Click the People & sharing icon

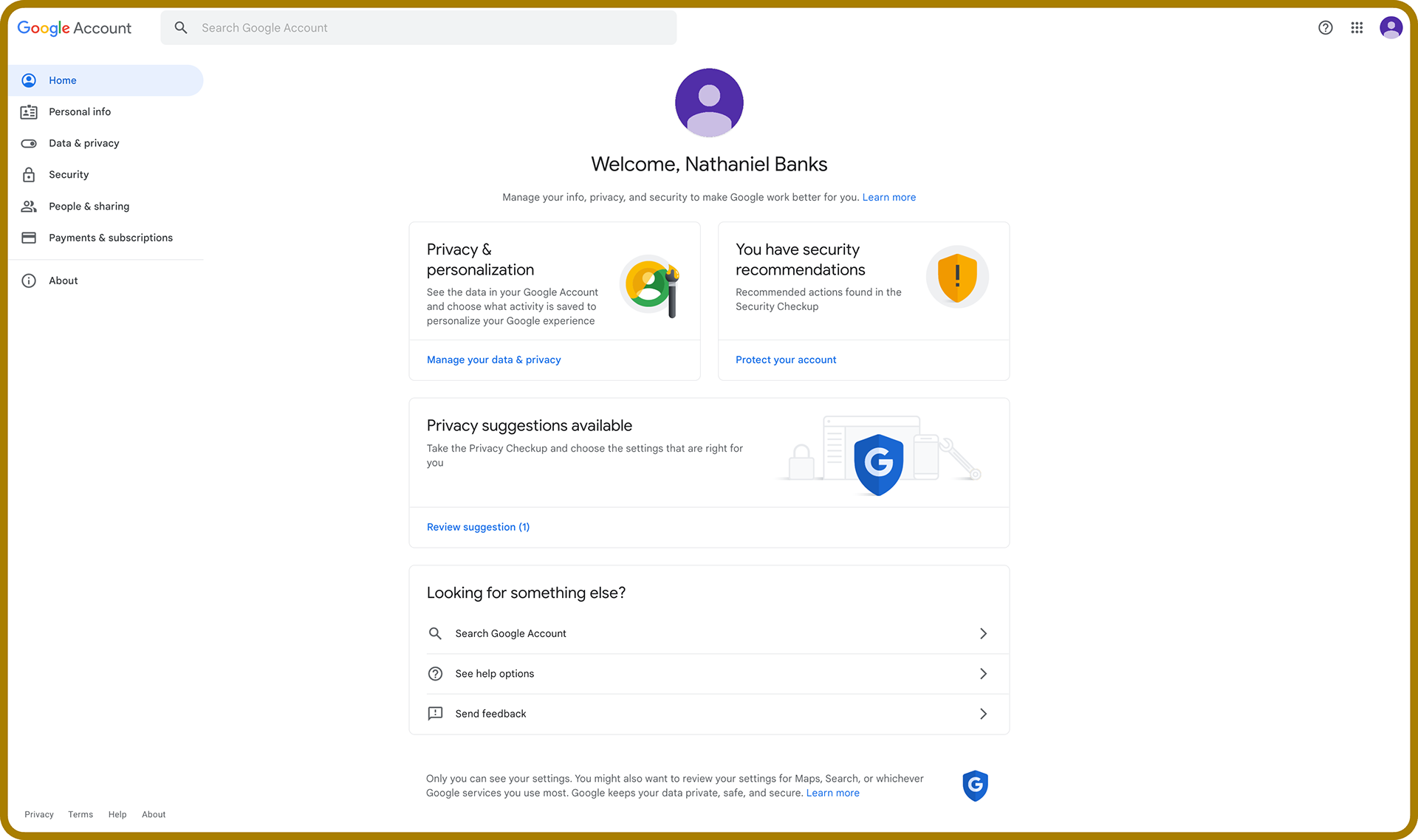click(29, 207)
